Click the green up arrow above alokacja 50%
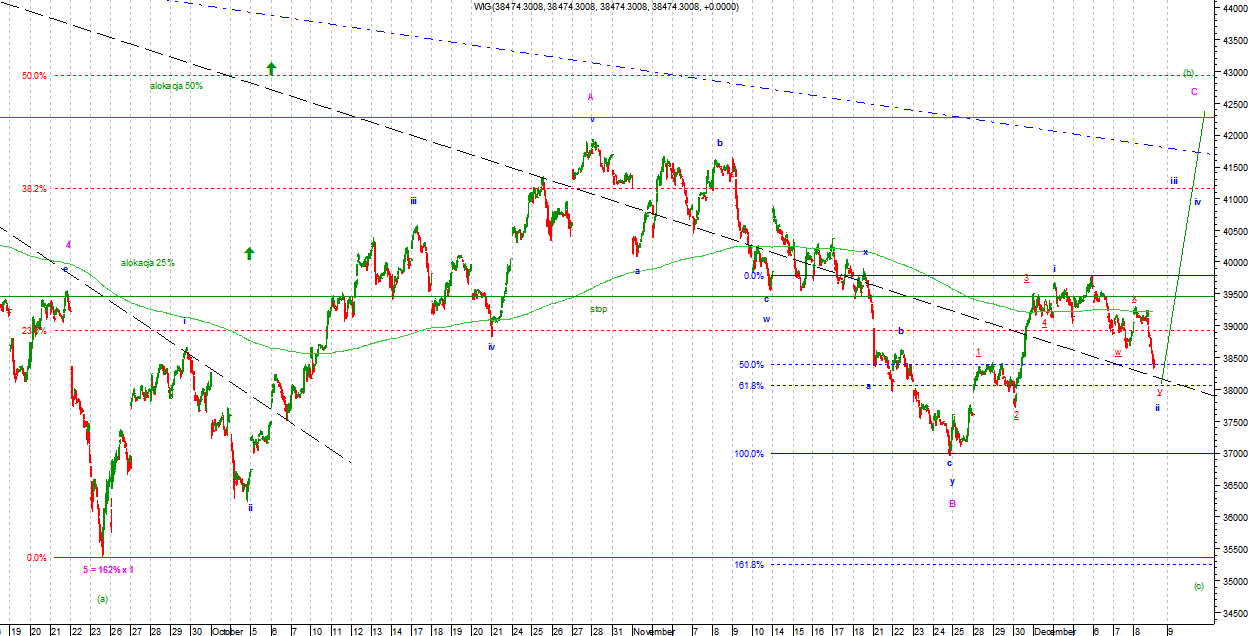Viewport: 1250px width, 636px height. click(x=271, y=68)
